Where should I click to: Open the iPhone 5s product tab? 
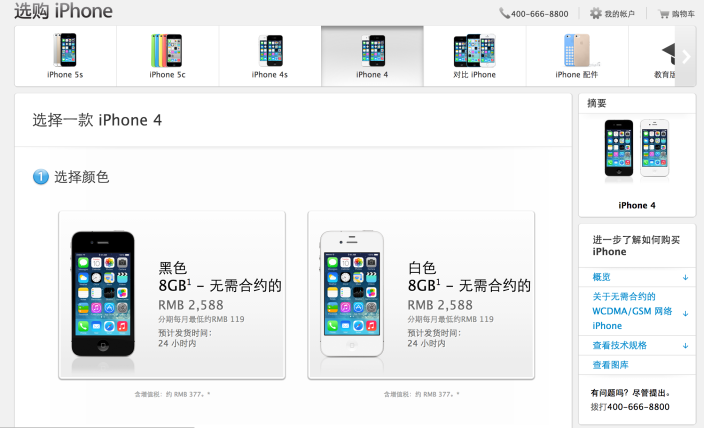click(x=66, y=56)
